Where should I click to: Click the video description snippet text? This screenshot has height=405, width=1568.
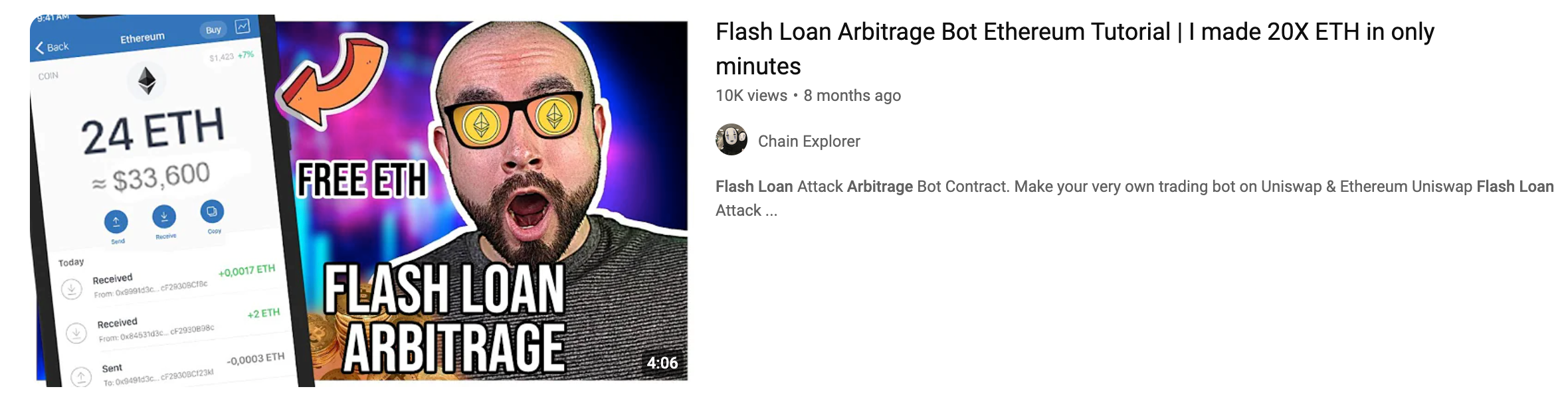click(x=1135, y=198)
